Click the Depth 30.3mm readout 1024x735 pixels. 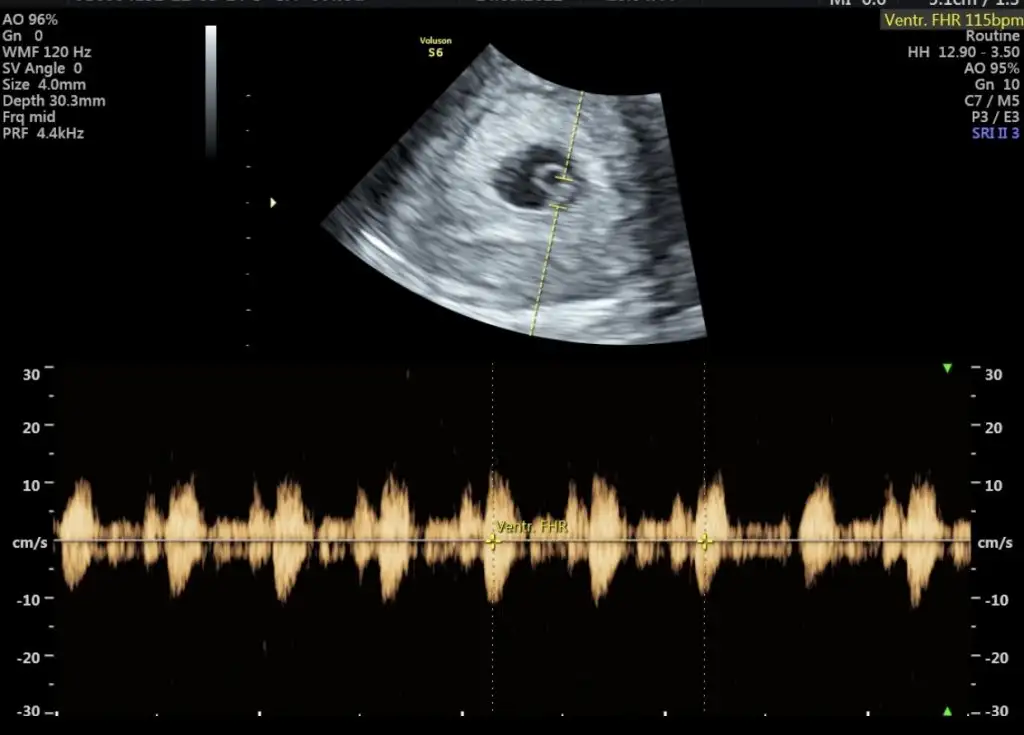[x=54, y=101]
